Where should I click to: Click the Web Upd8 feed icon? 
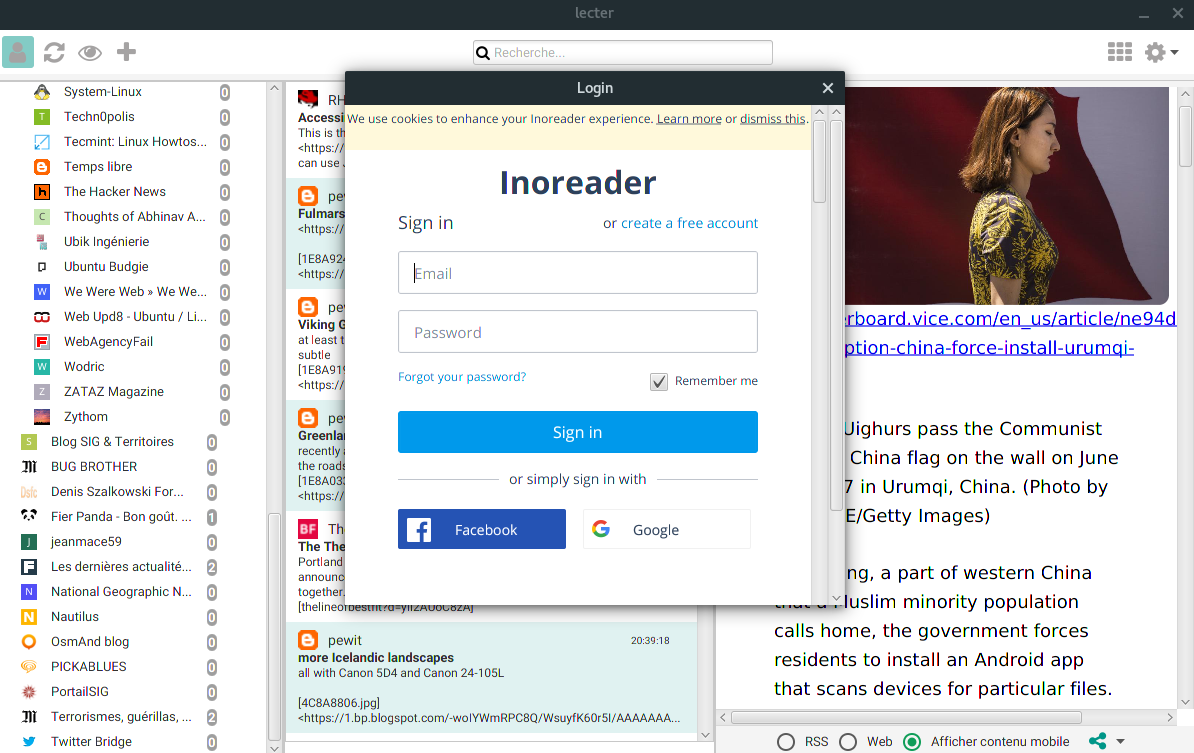(42, 317)
